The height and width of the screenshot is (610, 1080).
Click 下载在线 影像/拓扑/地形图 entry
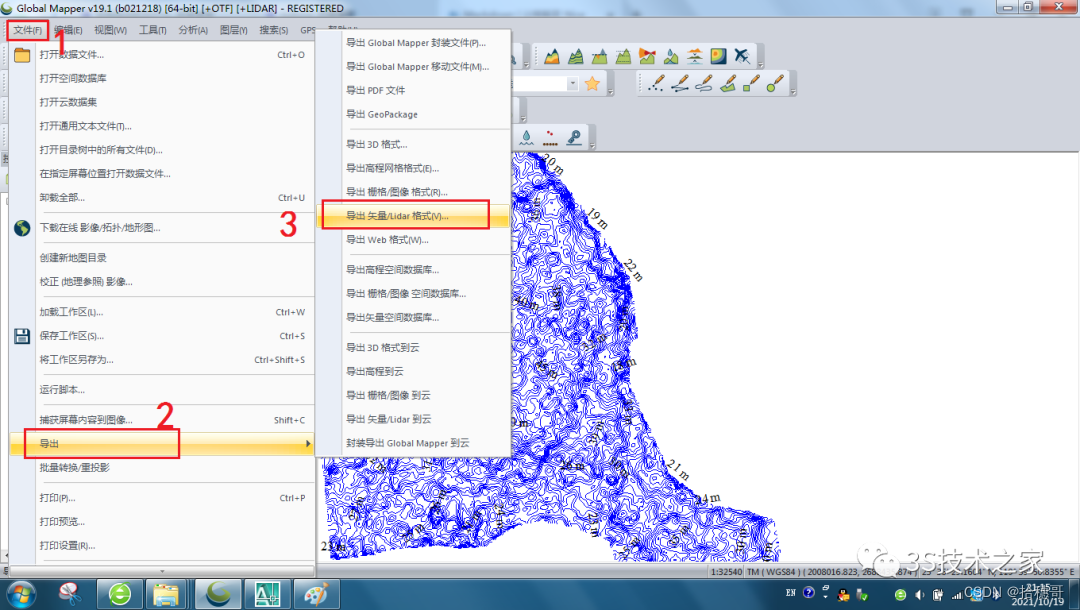pyautogui.click(x=162, y=228)
